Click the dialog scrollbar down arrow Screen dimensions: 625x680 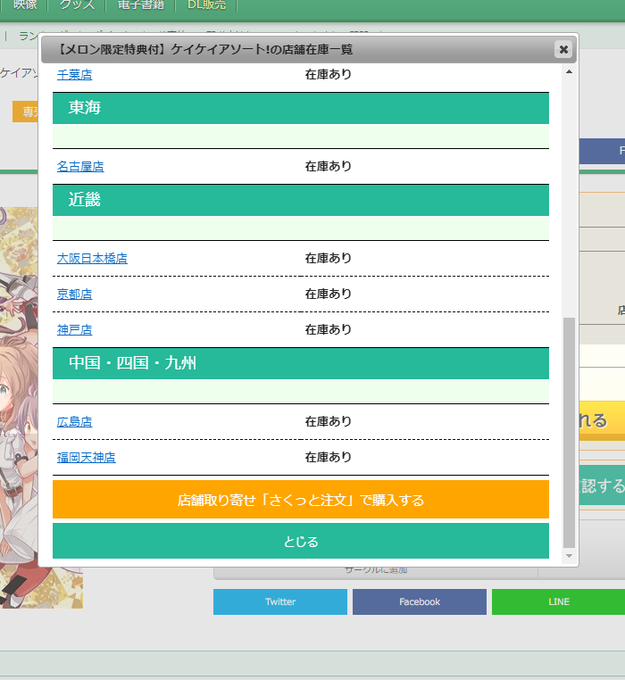pos(569,556)
